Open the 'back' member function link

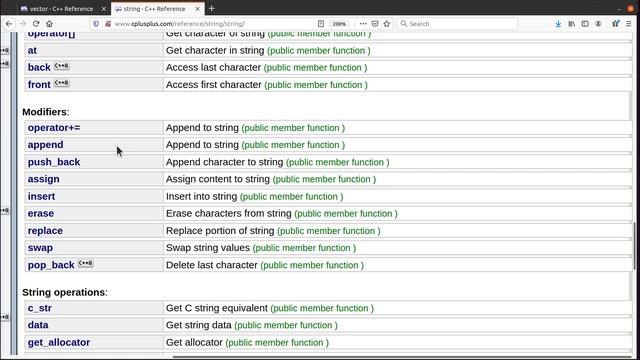coord(39,67)
